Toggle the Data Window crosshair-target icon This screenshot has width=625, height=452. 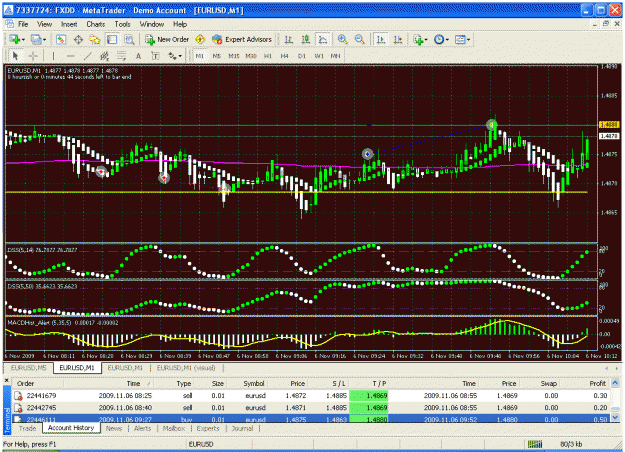pyautogui.click(x=78, y=39)
